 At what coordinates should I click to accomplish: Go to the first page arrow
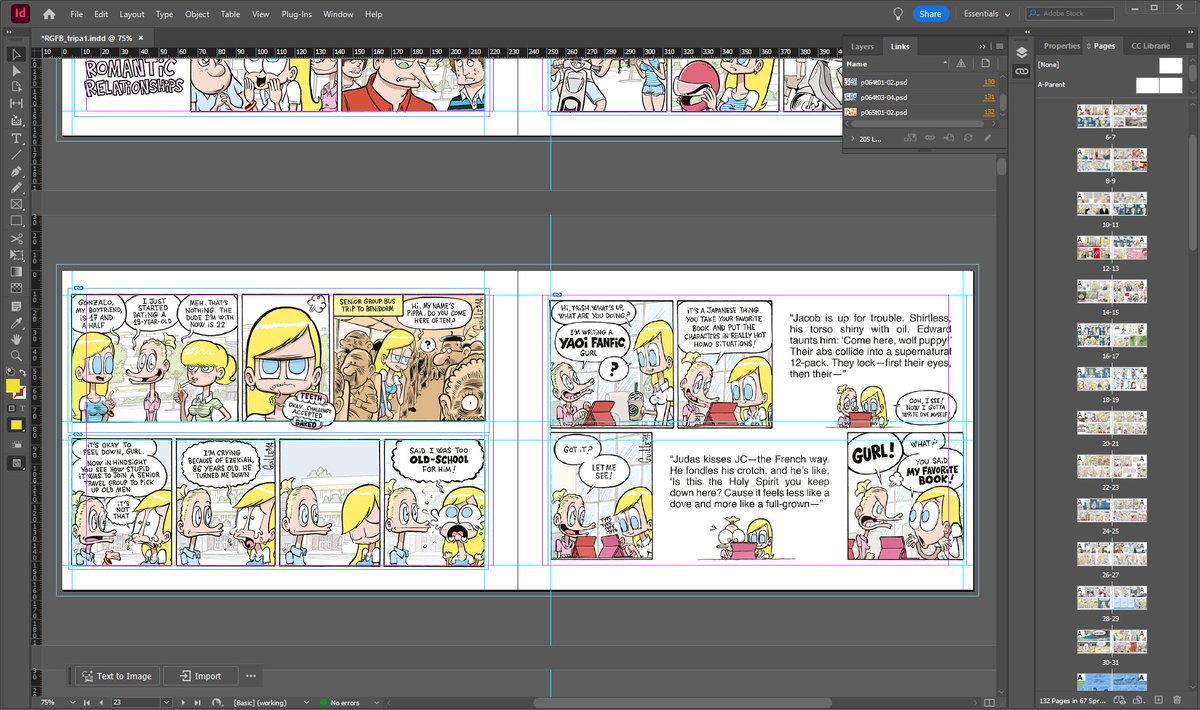tap(85, 703)
